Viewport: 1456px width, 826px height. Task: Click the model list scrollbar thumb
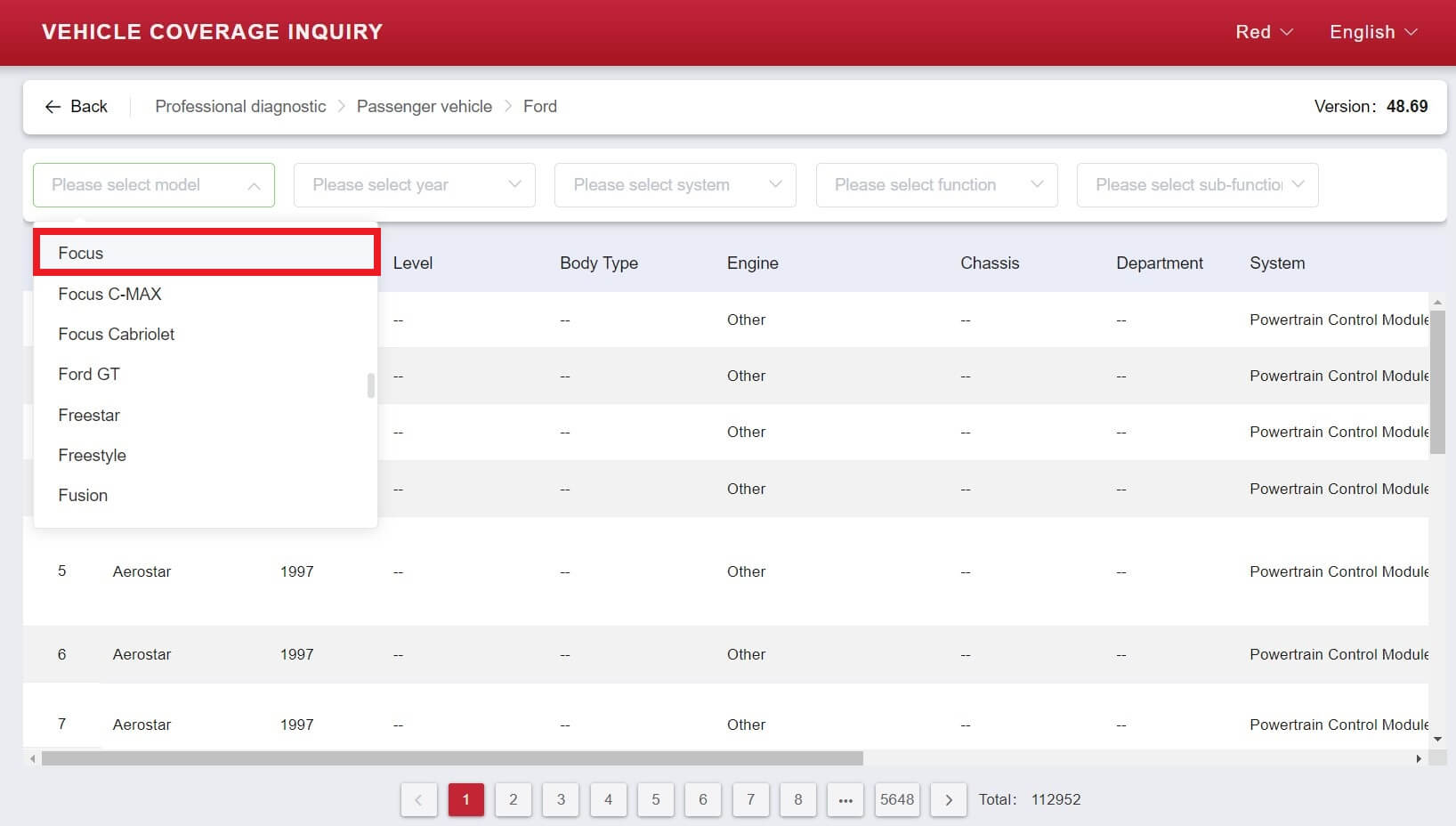370,385
